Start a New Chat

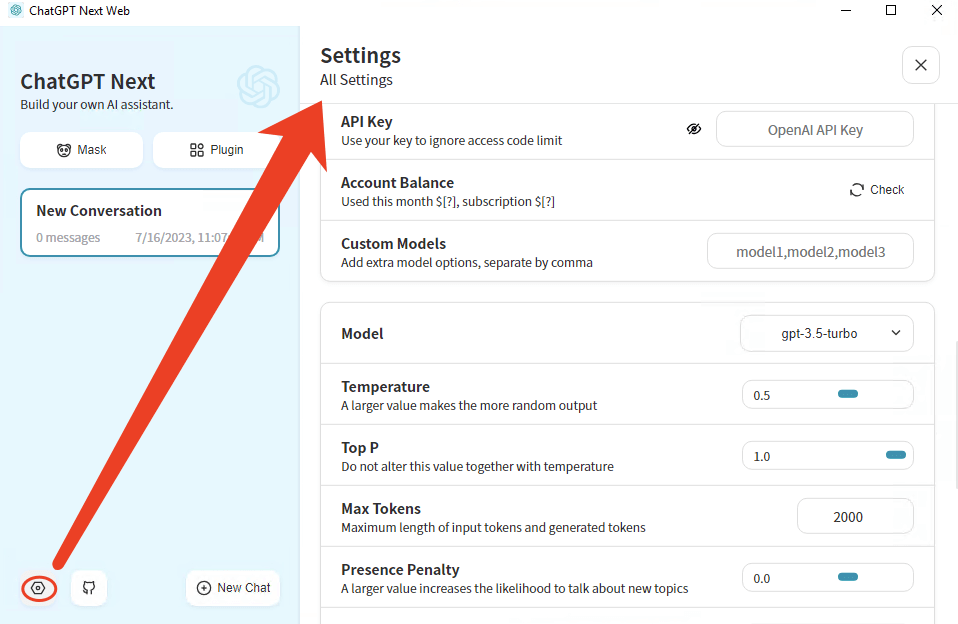click(x=233, y=588)
